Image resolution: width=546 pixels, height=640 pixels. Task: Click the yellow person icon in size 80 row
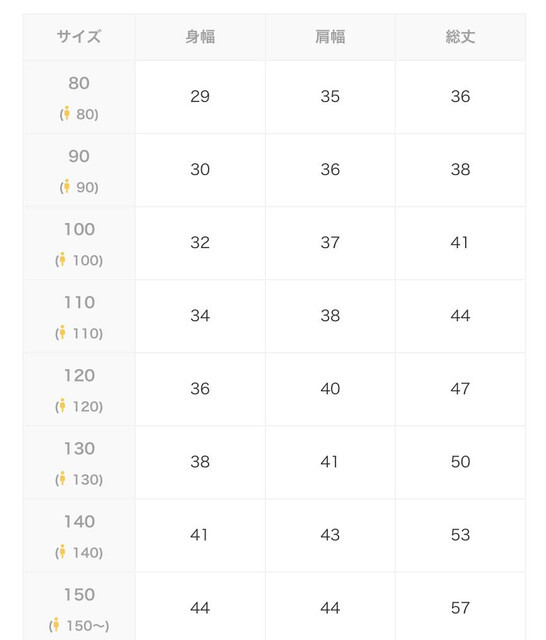pos(67,113)
